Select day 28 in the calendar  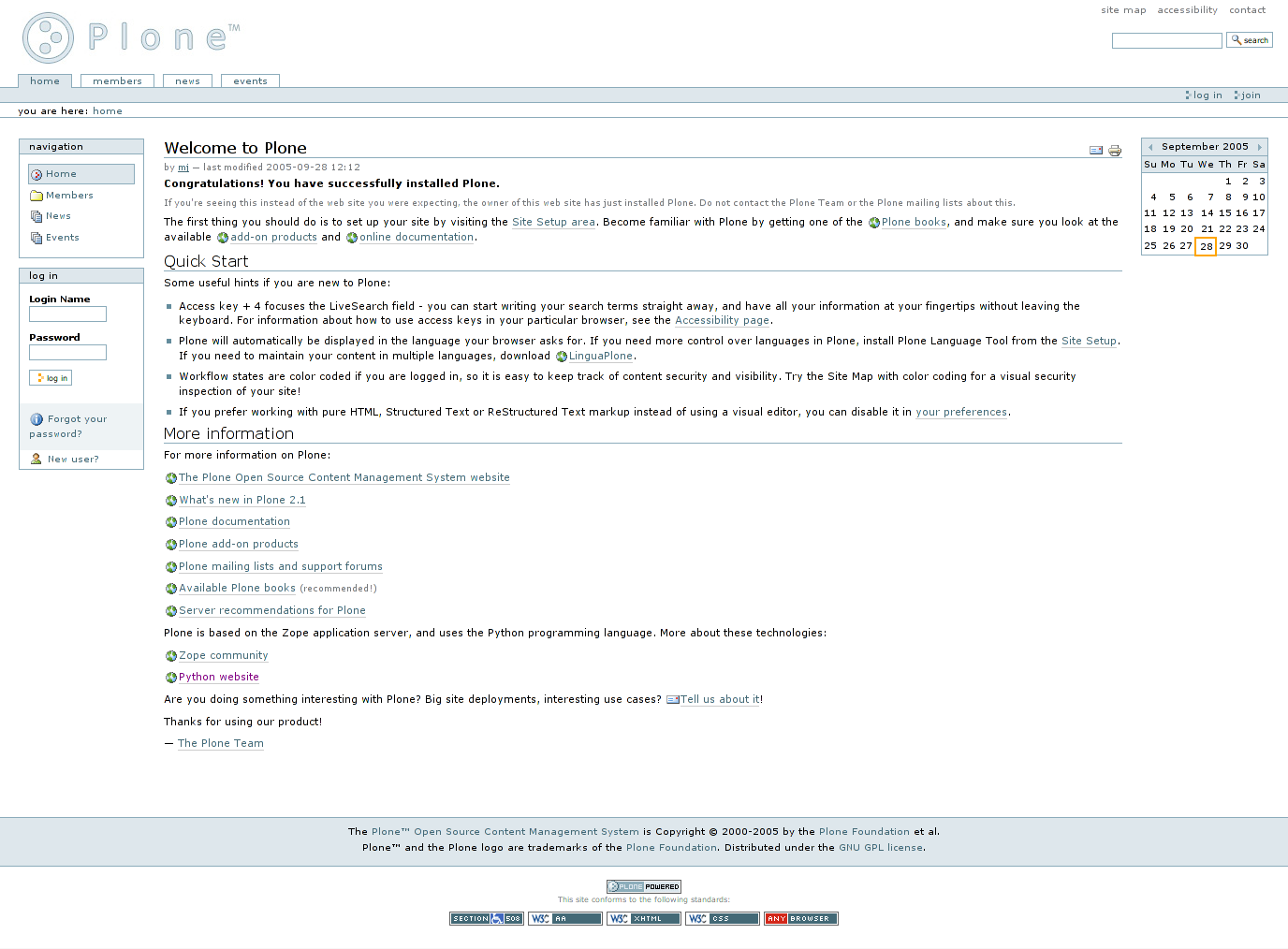pos(1206,246)
